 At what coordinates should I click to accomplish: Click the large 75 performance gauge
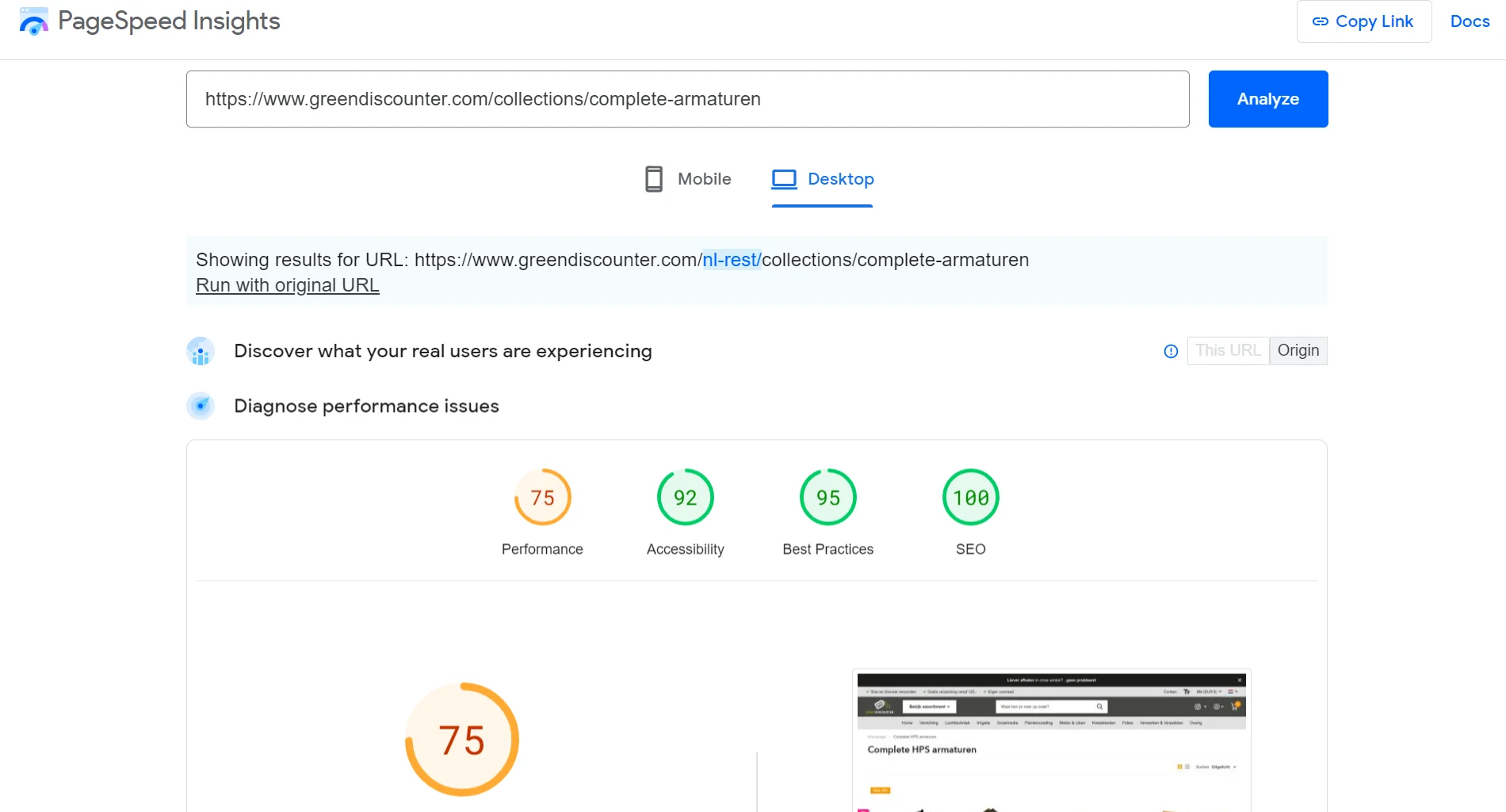click(x=462, y=740)
